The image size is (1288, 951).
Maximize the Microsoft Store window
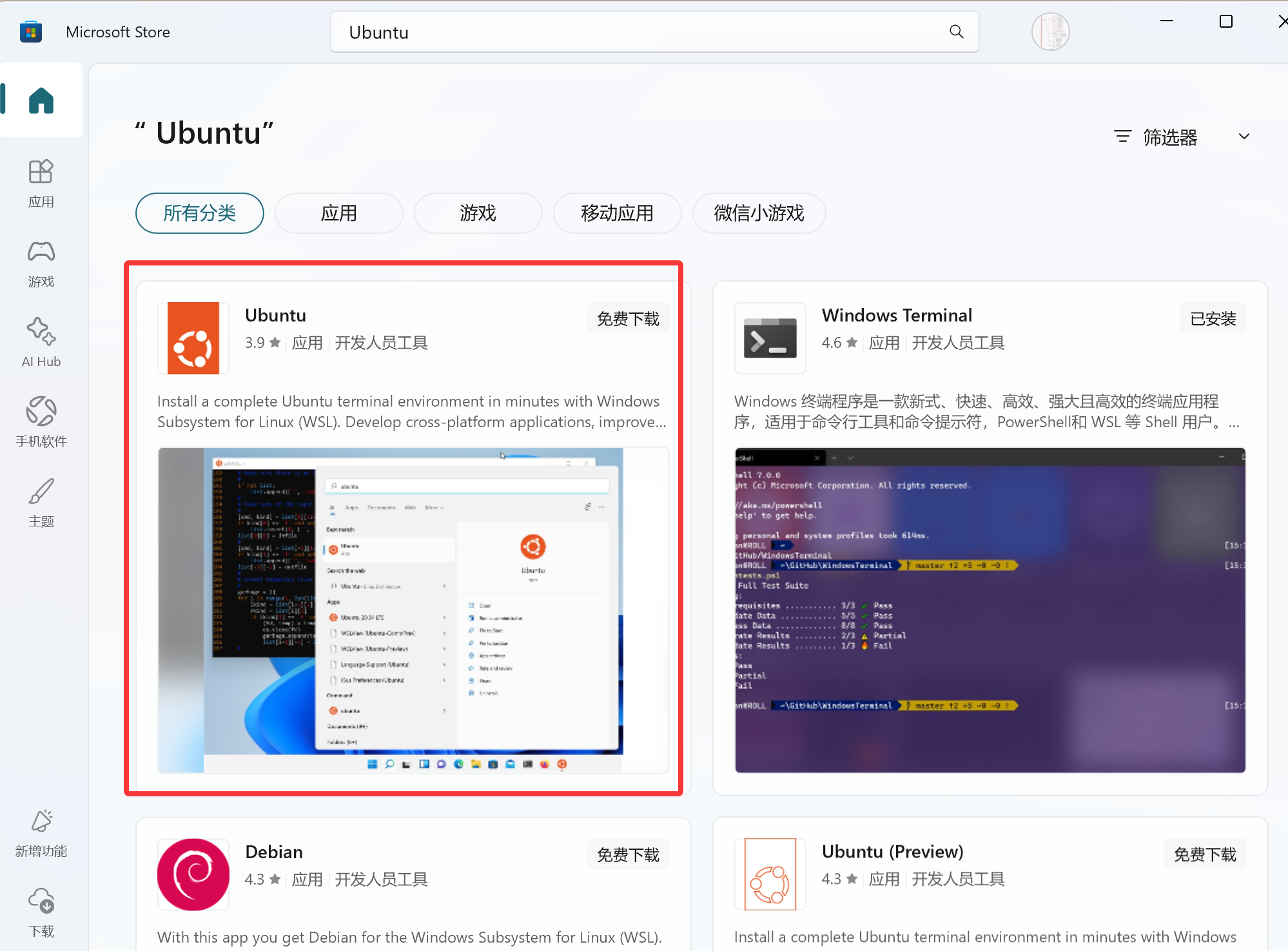coord(1226,21)
